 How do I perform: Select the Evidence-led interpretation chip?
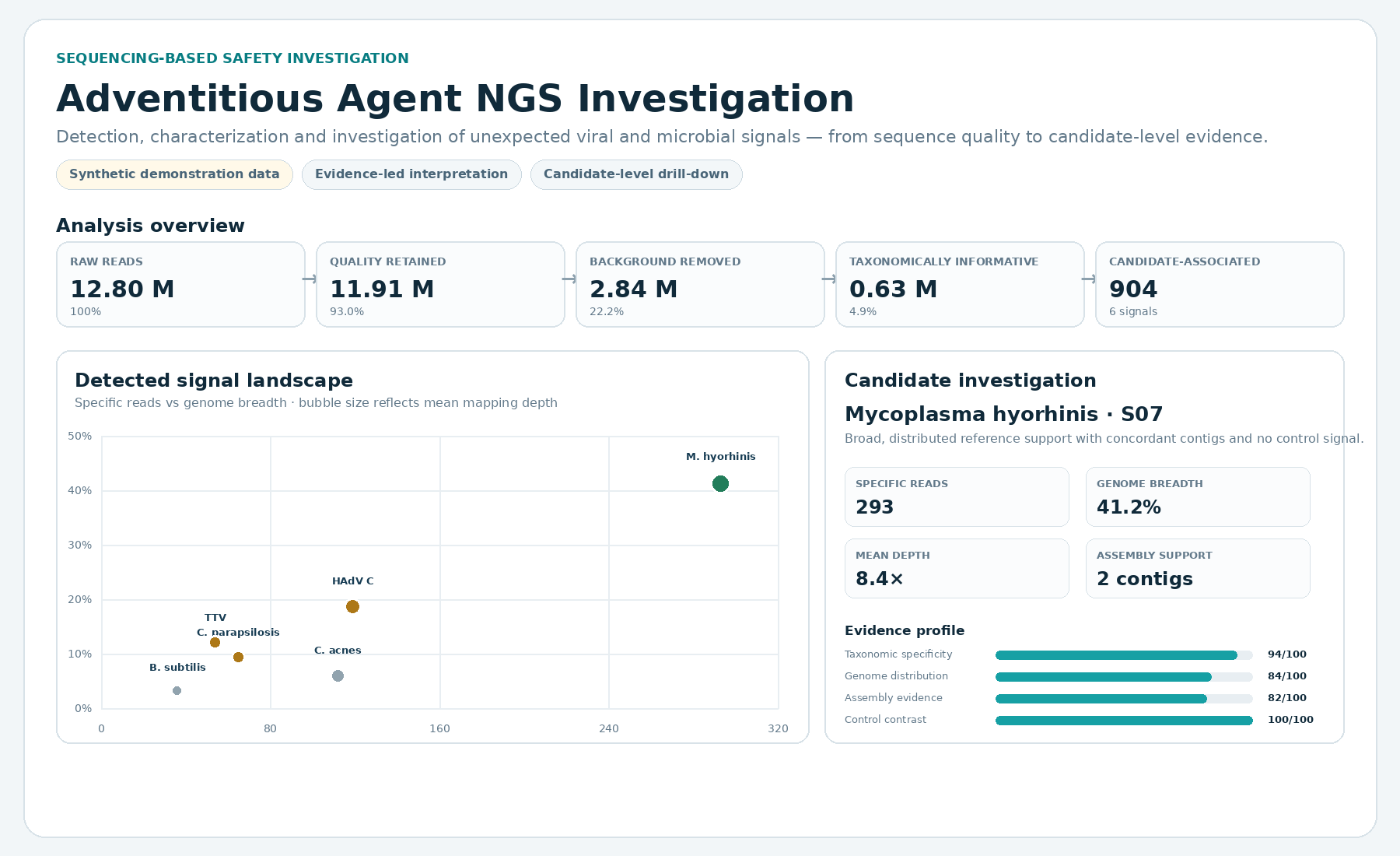pyautogui.click(x=411, y=174)
